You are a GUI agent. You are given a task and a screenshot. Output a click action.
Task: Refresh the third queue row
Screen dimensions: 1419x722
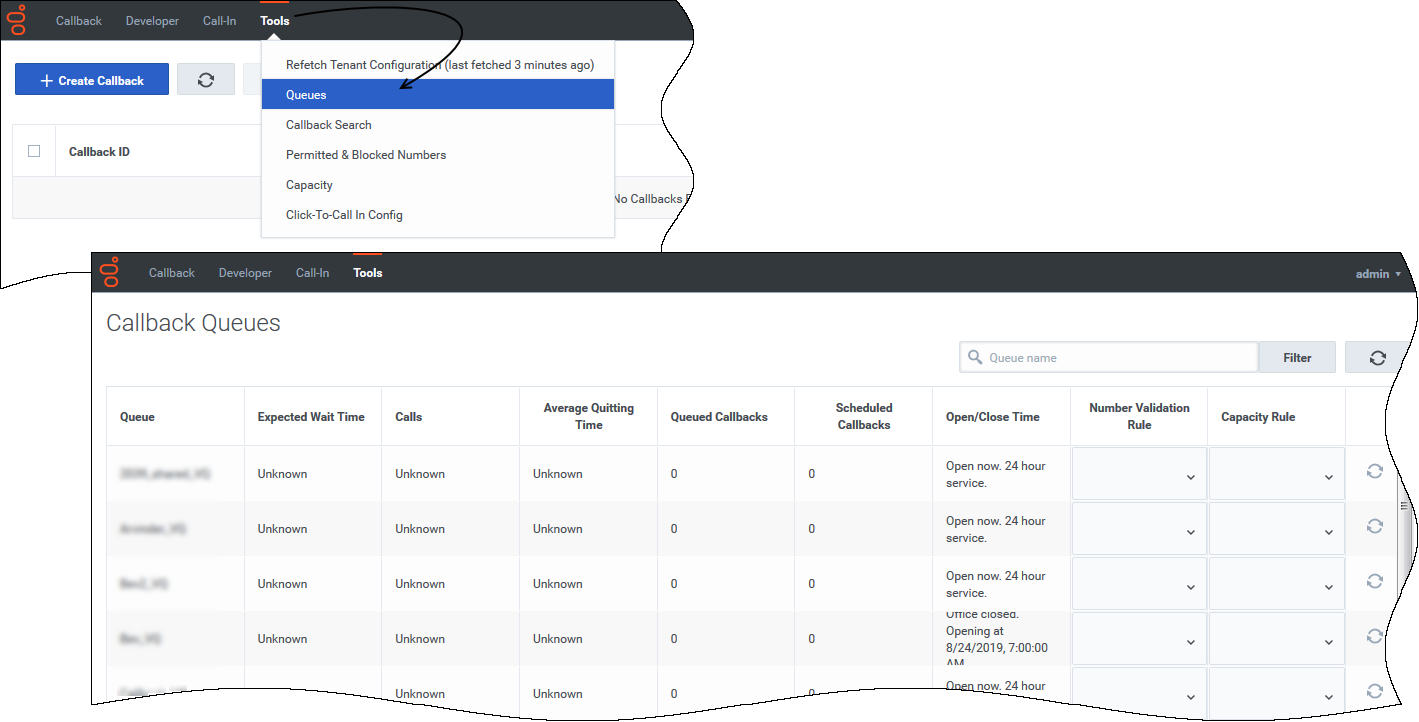[1374, 581]
